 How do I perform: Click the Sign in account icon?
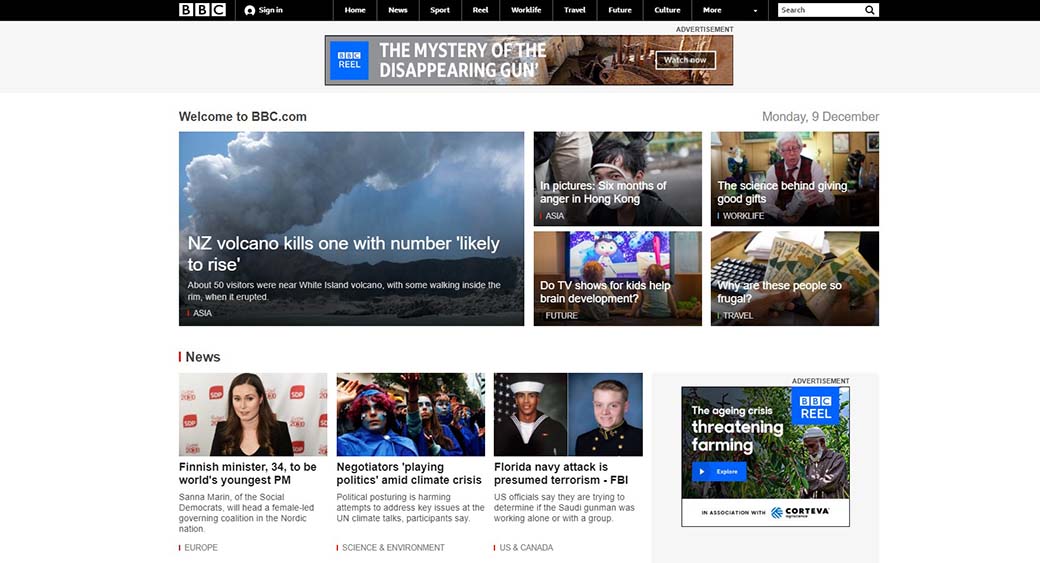[x=250, y=10]
